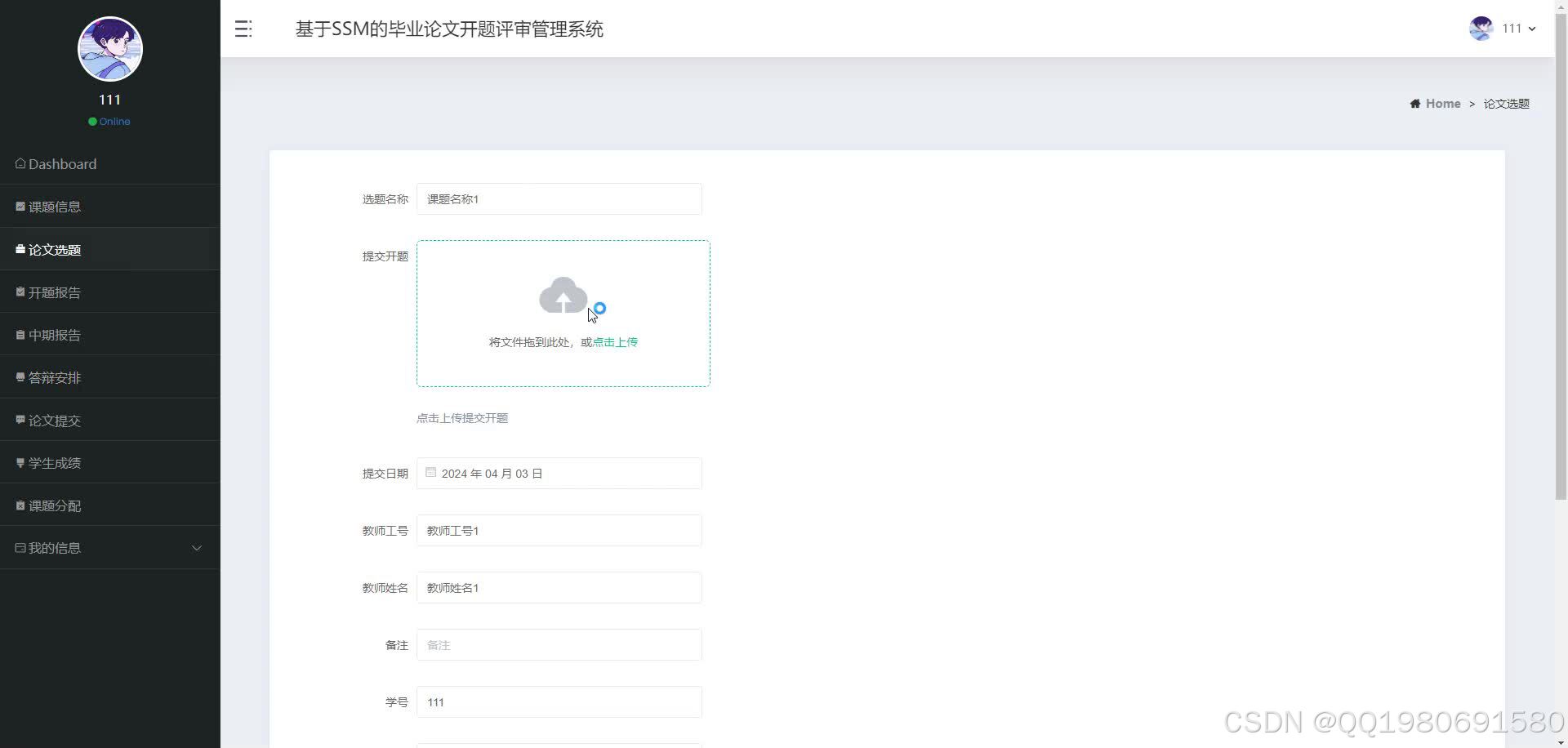Click inside the 备注 input field

point(559,644)
